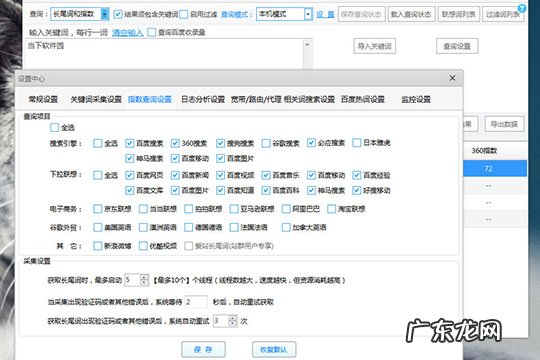The image size is (540, 360).
Task: Open the 宽带/路由/代理 tab
Action: 256,99
